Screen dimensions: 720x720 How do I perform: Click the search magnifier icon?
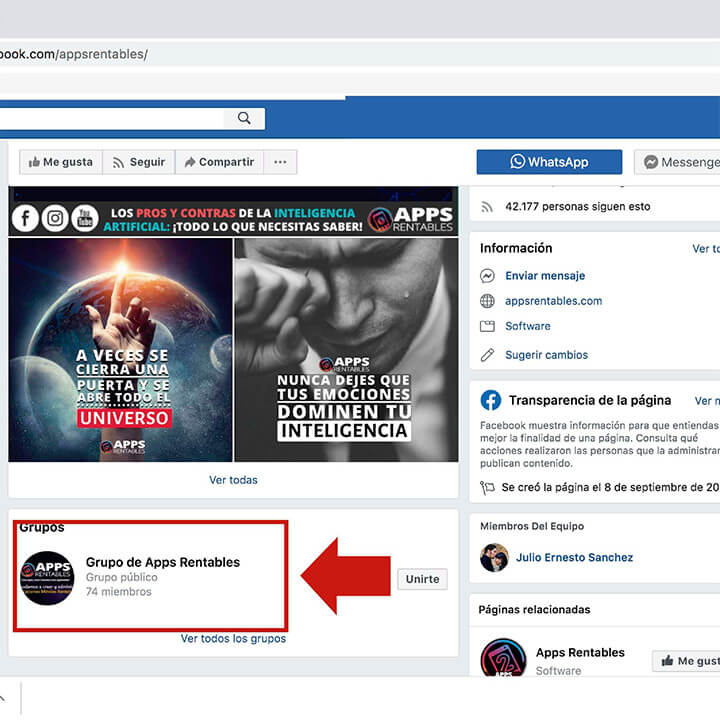point(244,119)
